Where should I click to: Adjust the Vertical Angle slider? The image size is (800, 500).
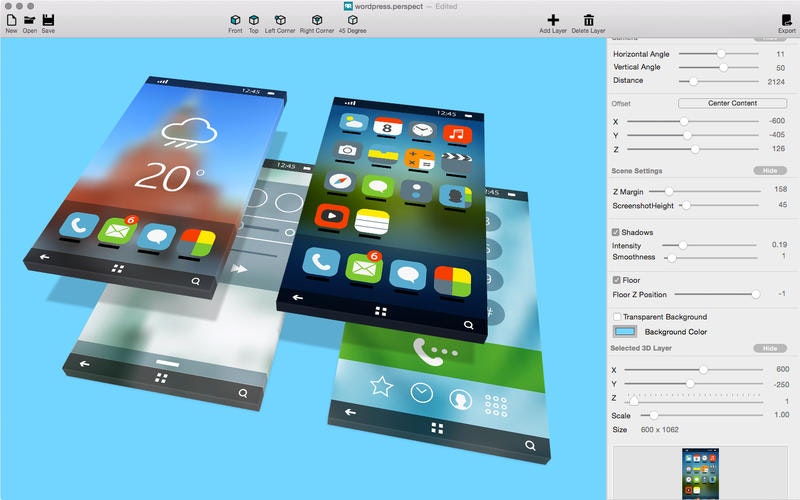tap(718, 67)
